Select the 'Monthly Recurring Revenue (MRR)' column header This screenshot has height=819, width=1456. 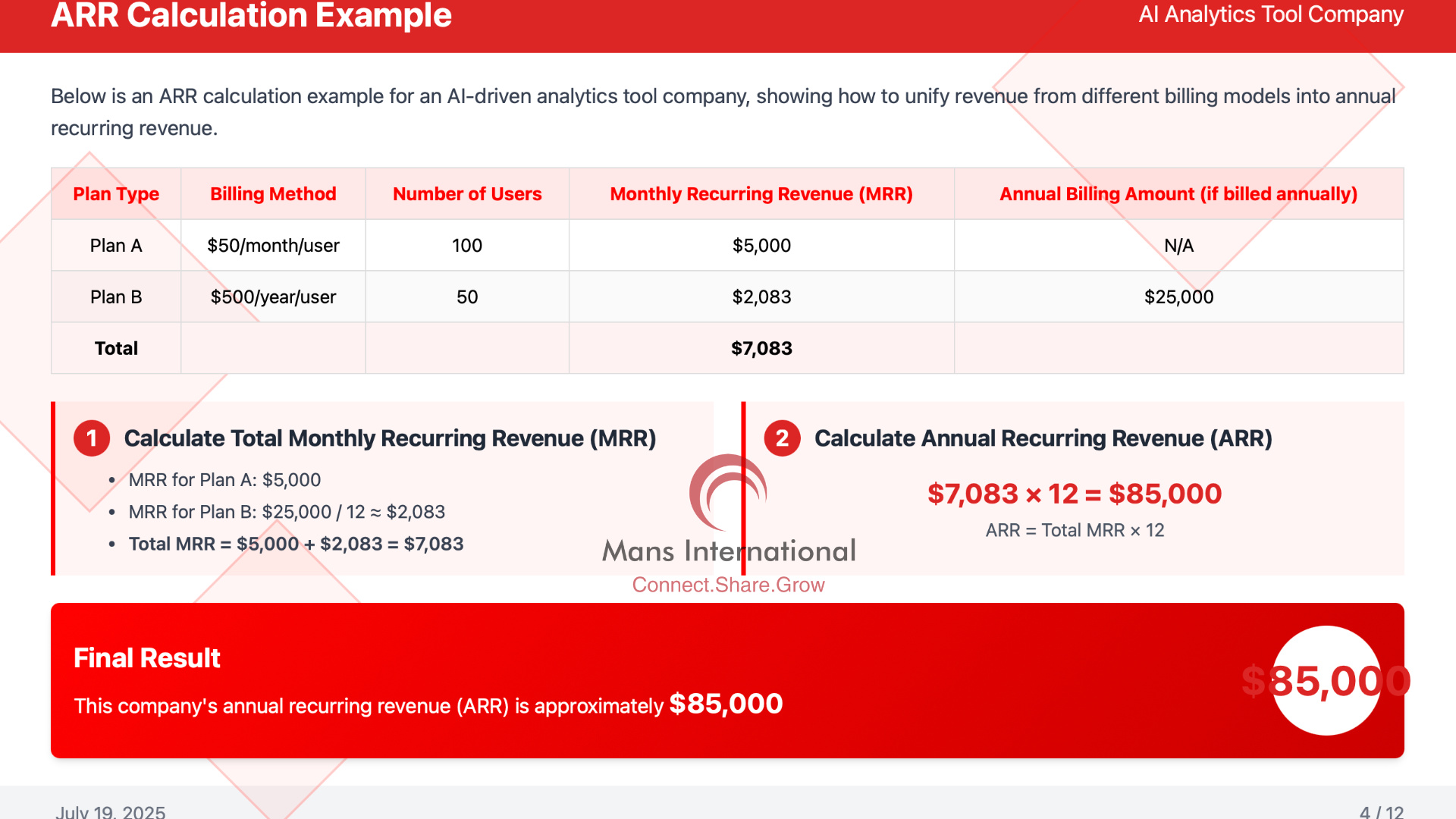[x=761, y=194]
